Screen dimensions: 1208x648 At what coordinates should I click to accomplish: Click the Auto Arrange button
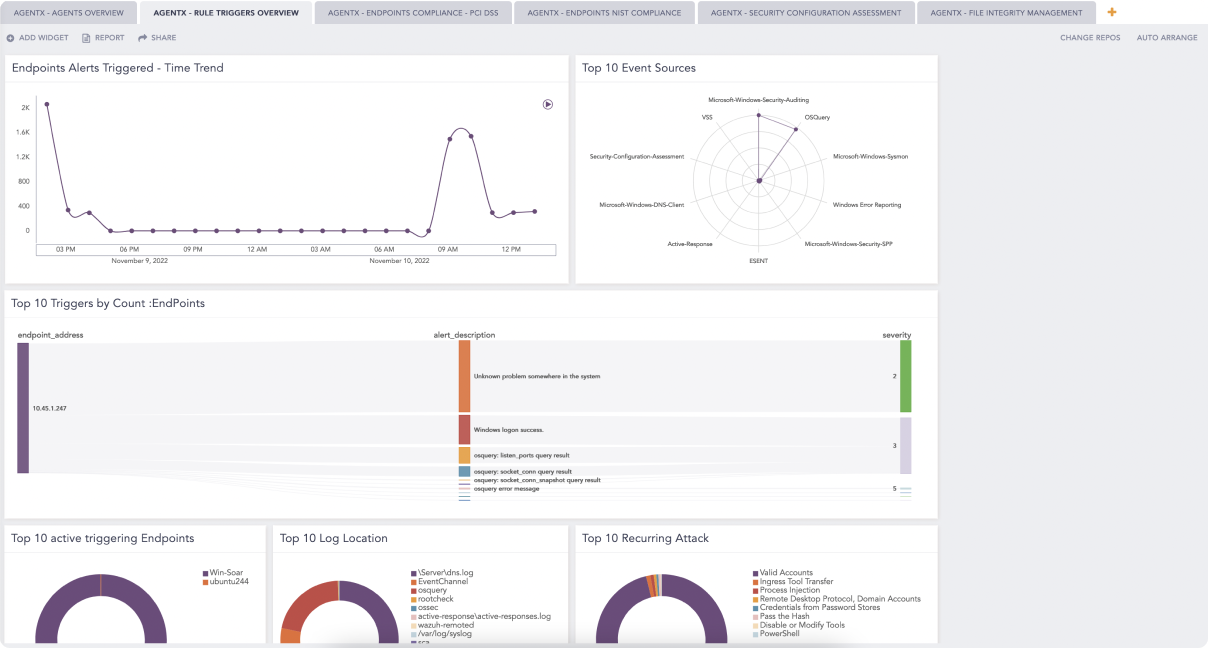coord(1167,38)
